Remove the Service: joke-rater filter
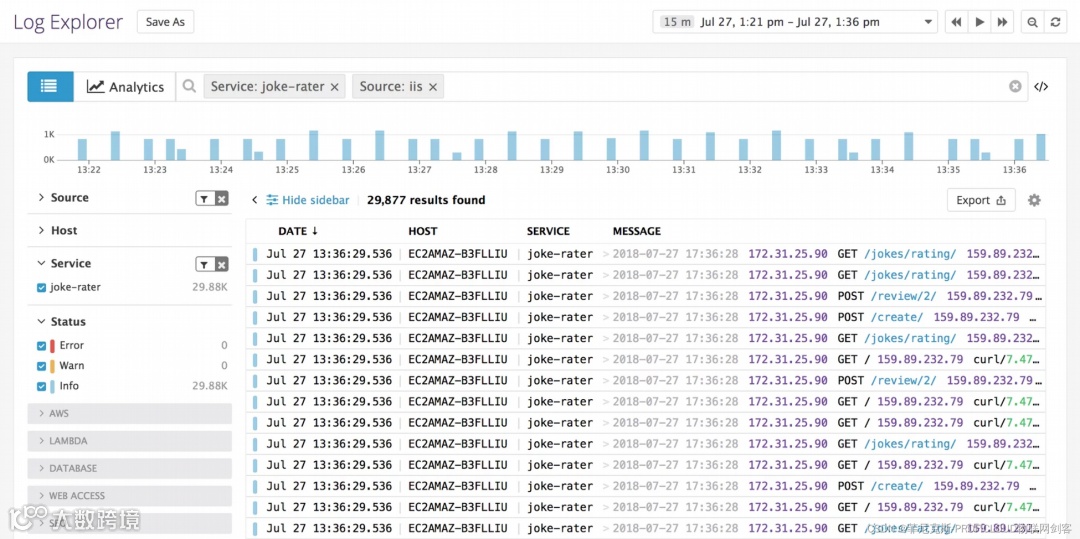This screenshot has width=1080, height=539. tap(334, 87)
